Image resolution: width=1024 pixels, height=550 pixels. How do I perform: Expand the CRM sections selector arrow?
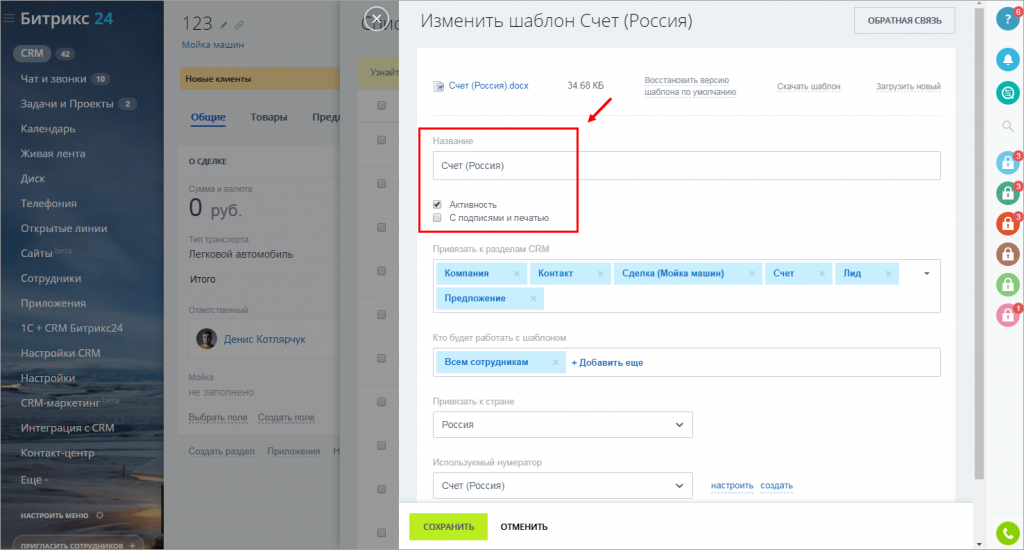click(x=926, y=273)
